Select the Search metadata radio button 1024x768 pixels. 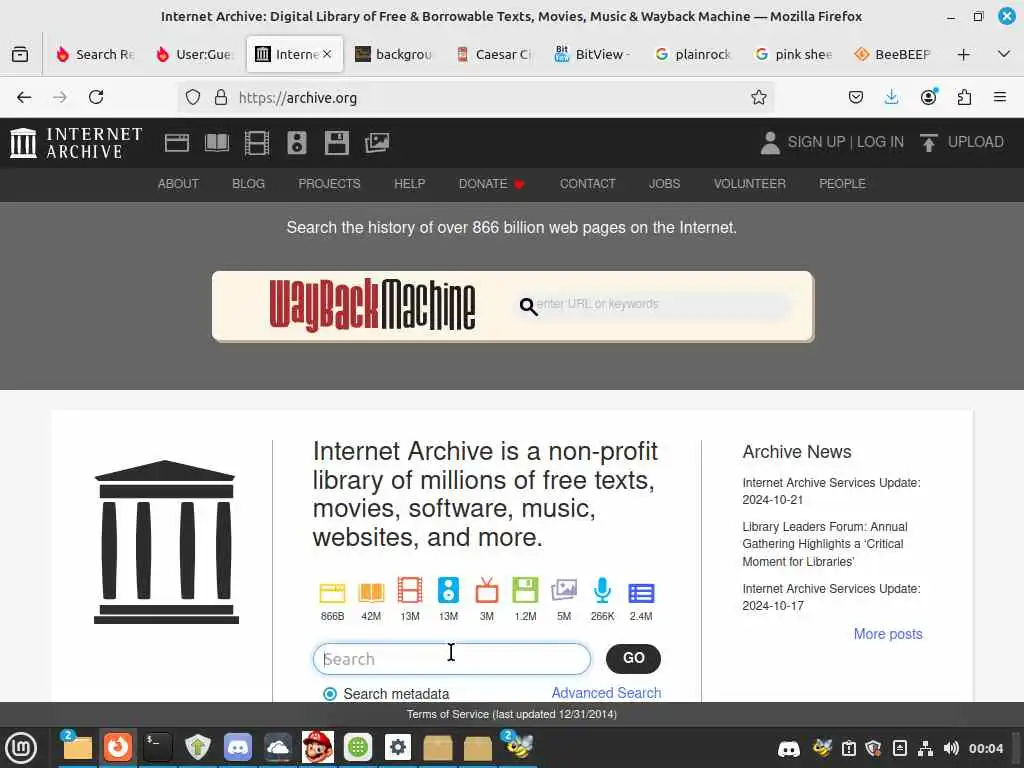tap(330, 694)
